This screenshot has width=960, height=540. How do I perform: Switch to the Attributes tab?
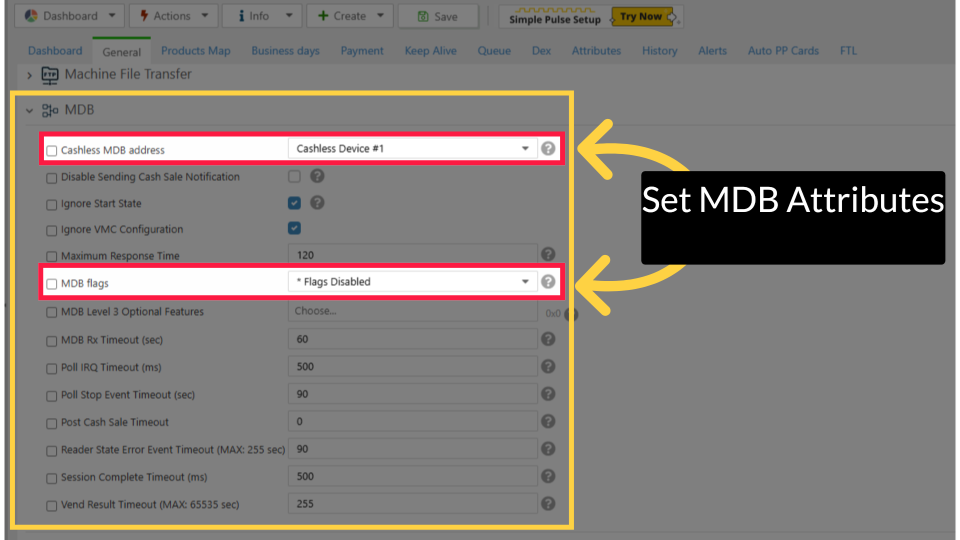click(x=596, y=51)
